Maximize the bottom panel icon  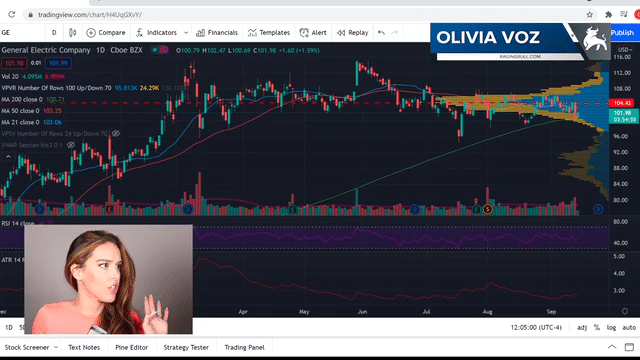point(629,347)
